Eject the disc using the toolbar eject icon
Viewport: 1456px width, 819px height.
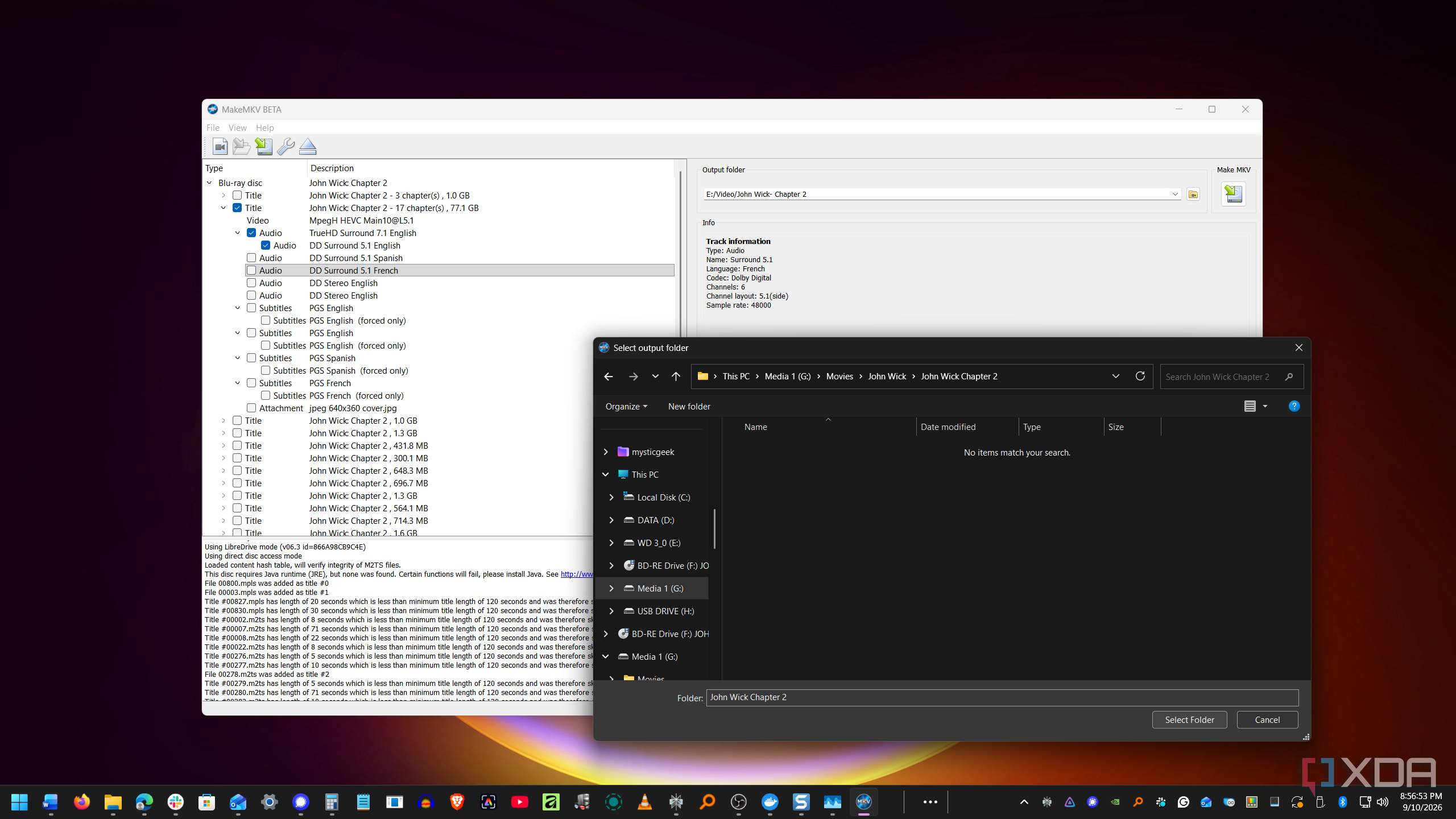[308, 147]
